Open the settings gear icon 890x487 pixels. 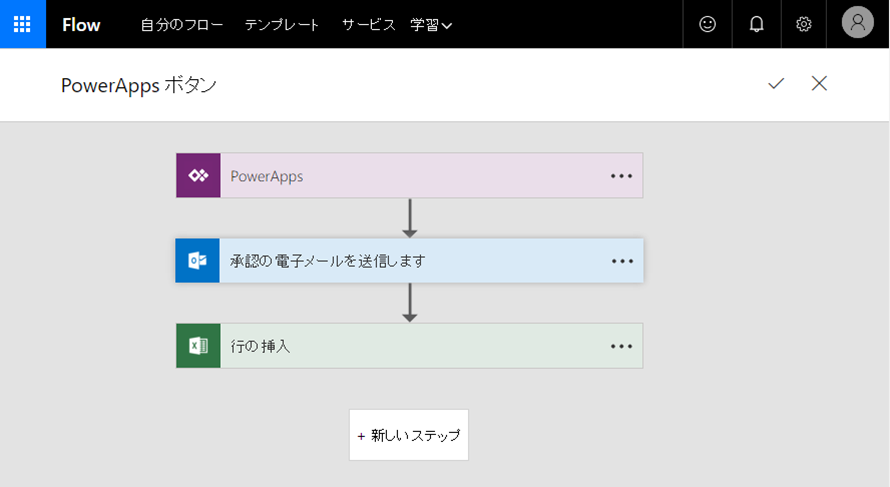804,24
